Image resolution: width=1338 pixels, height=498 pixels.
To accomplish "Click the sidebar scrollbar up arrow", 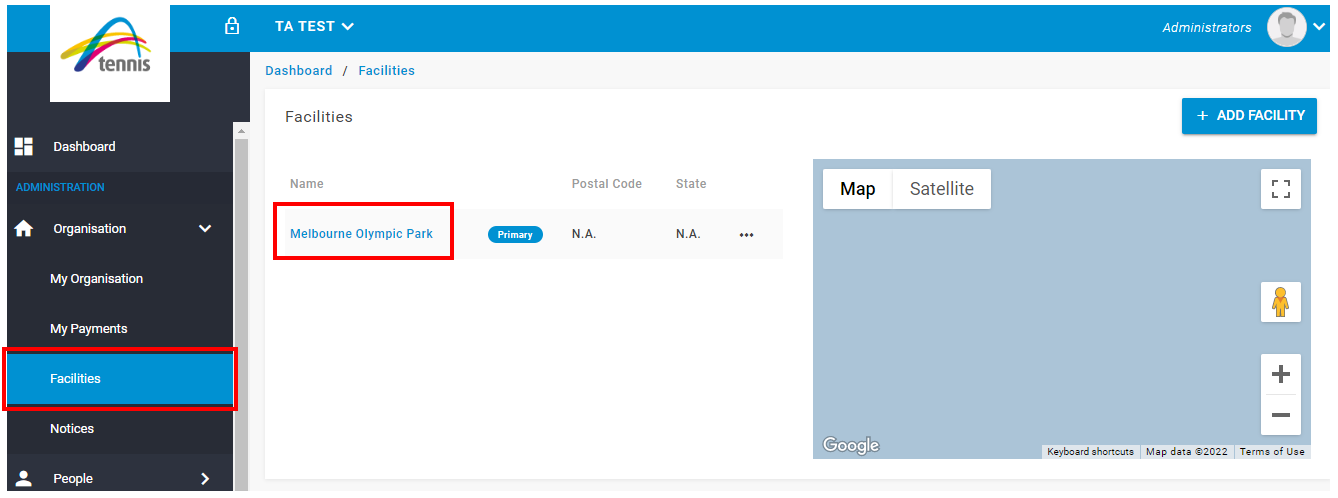I will (x=240, y=130).
